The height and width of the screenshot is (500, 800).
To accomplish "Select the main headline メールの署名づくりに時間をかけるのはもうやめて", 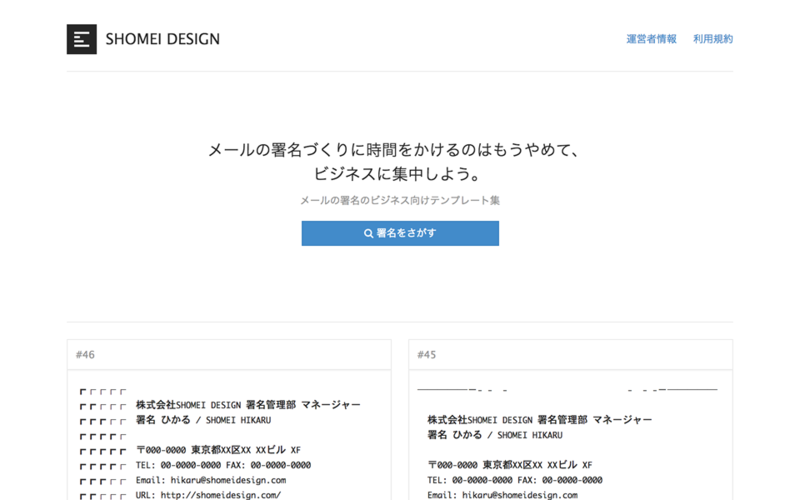I will coord(393,150).
